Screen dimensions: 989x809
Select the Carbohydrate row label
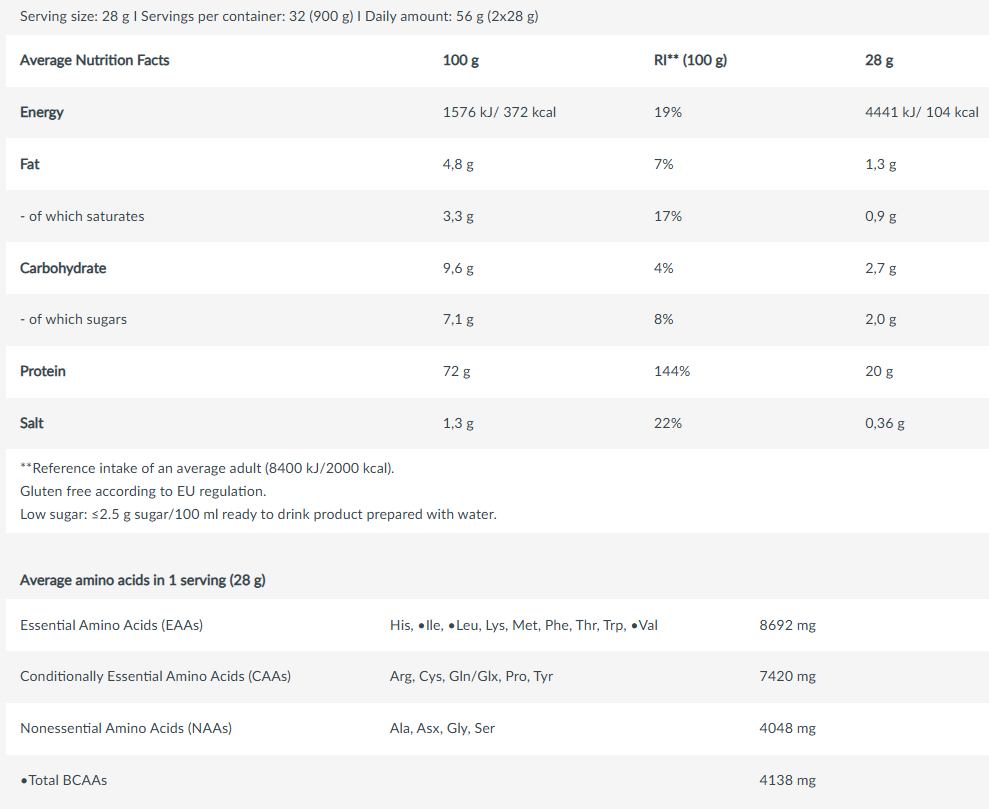coord(63,268)
